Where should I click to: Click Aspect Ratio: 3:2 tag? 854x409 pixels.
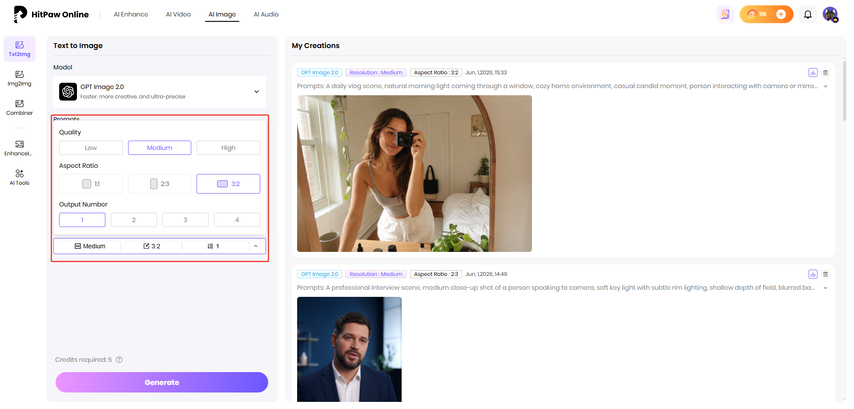(436, 72)
